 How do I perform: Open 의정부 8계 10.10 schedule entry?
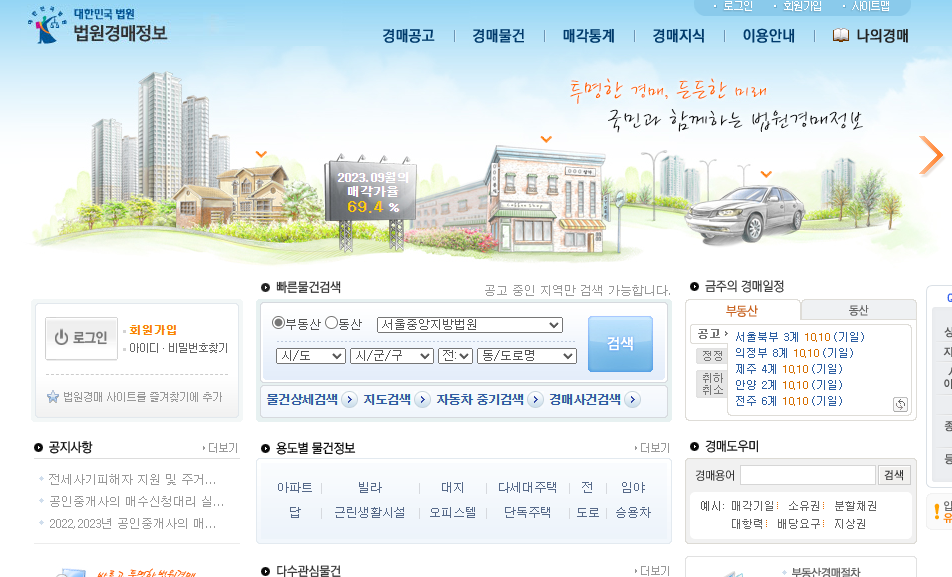point(794,353)
